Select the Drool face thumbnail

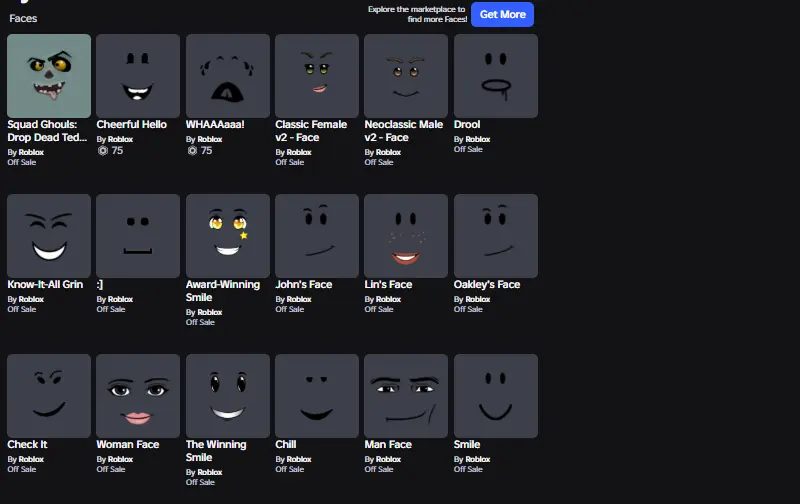click(x=495, y=76)
